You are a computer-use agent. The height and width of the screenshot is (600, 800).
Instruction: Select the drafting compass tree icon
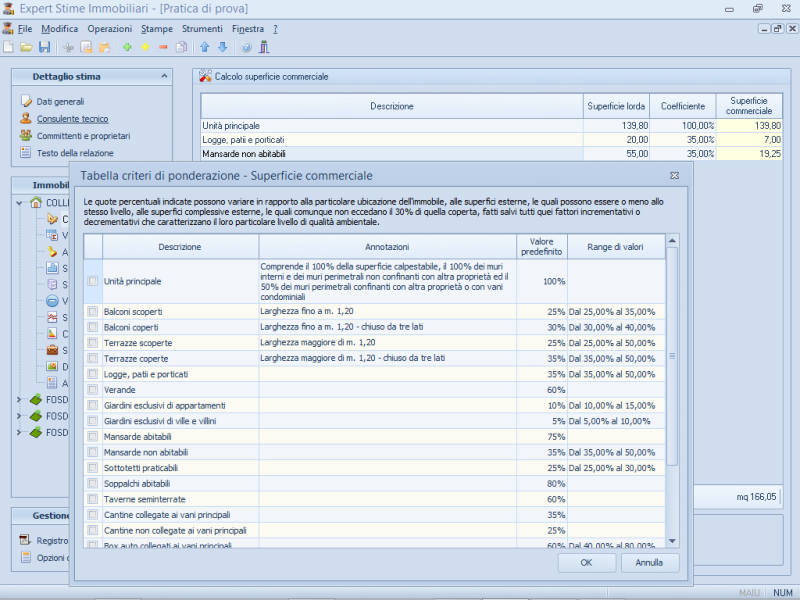pos(52,219)
